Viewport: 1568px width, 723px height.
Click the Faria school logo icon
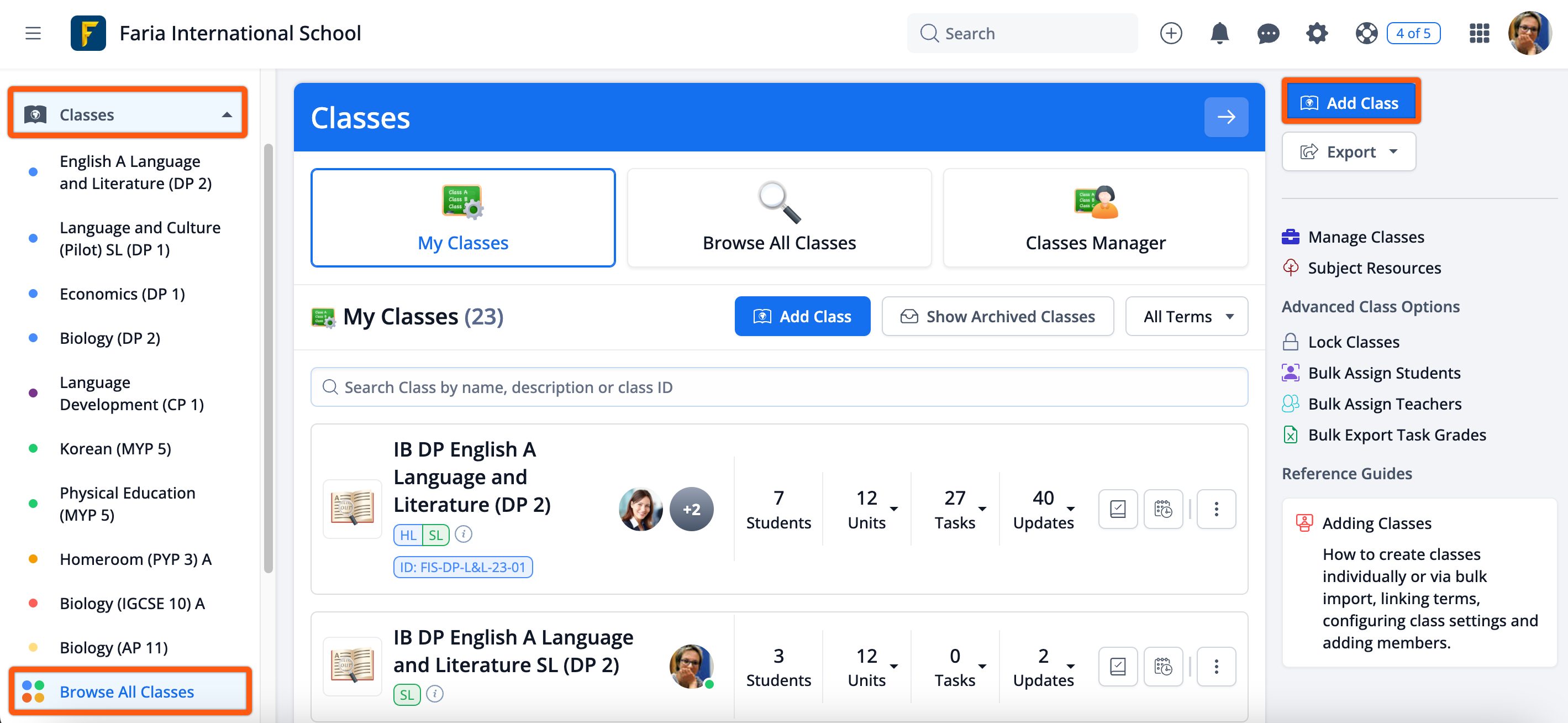[88, 33]
